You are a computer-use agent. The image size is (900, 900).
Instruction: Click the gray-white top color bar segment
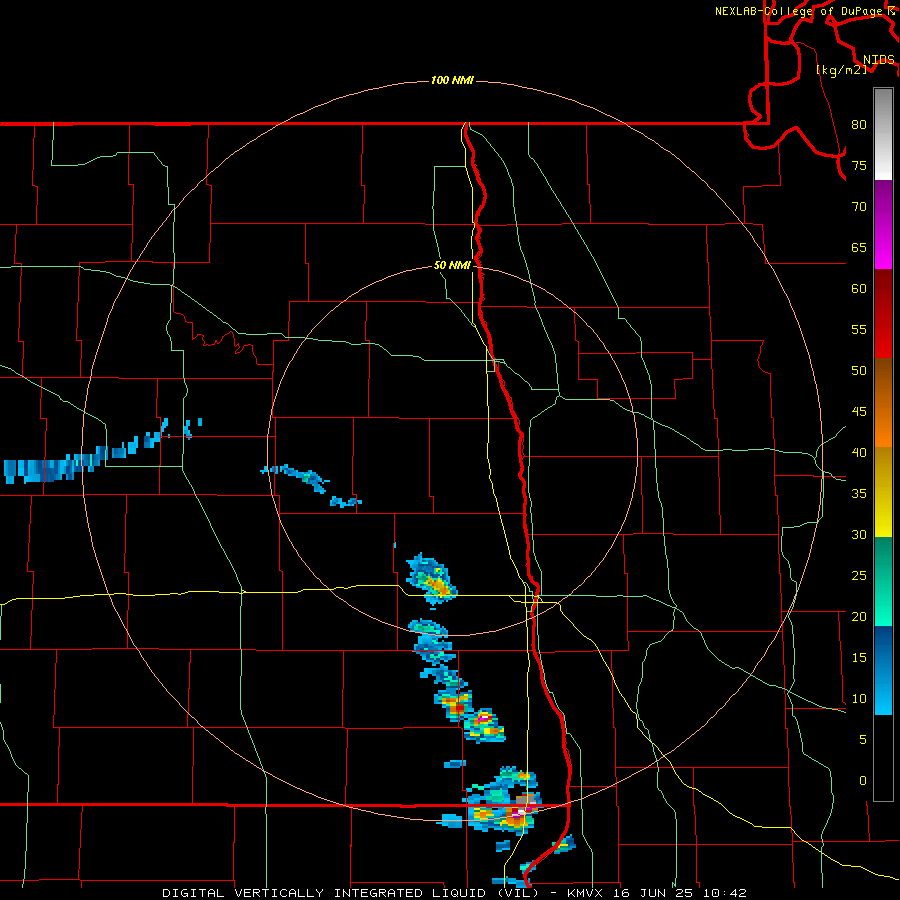click(883, 134)
